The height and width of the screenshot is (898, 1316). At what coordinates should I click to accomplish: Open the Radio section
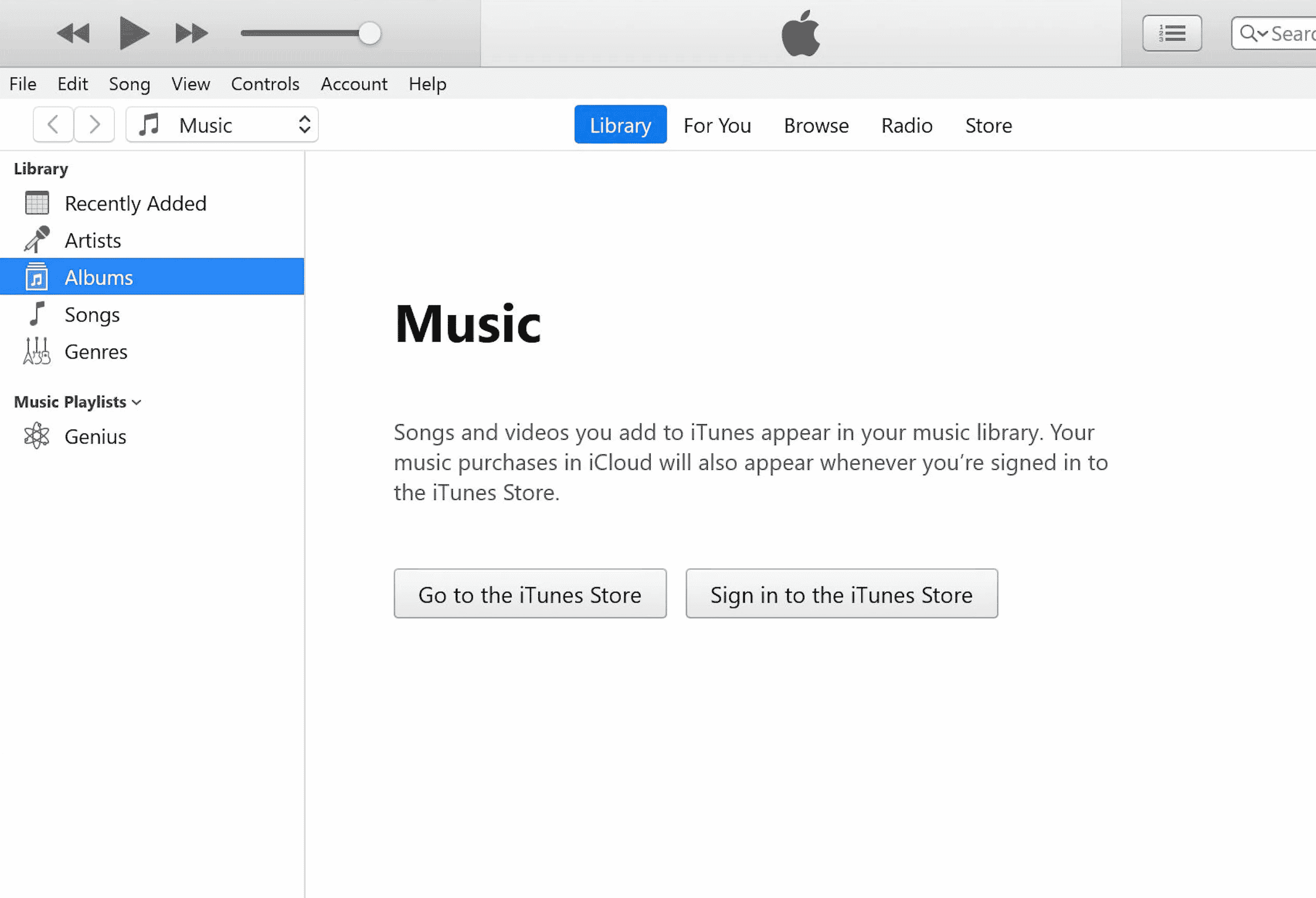pyautogui.click(x=906, y=125)
